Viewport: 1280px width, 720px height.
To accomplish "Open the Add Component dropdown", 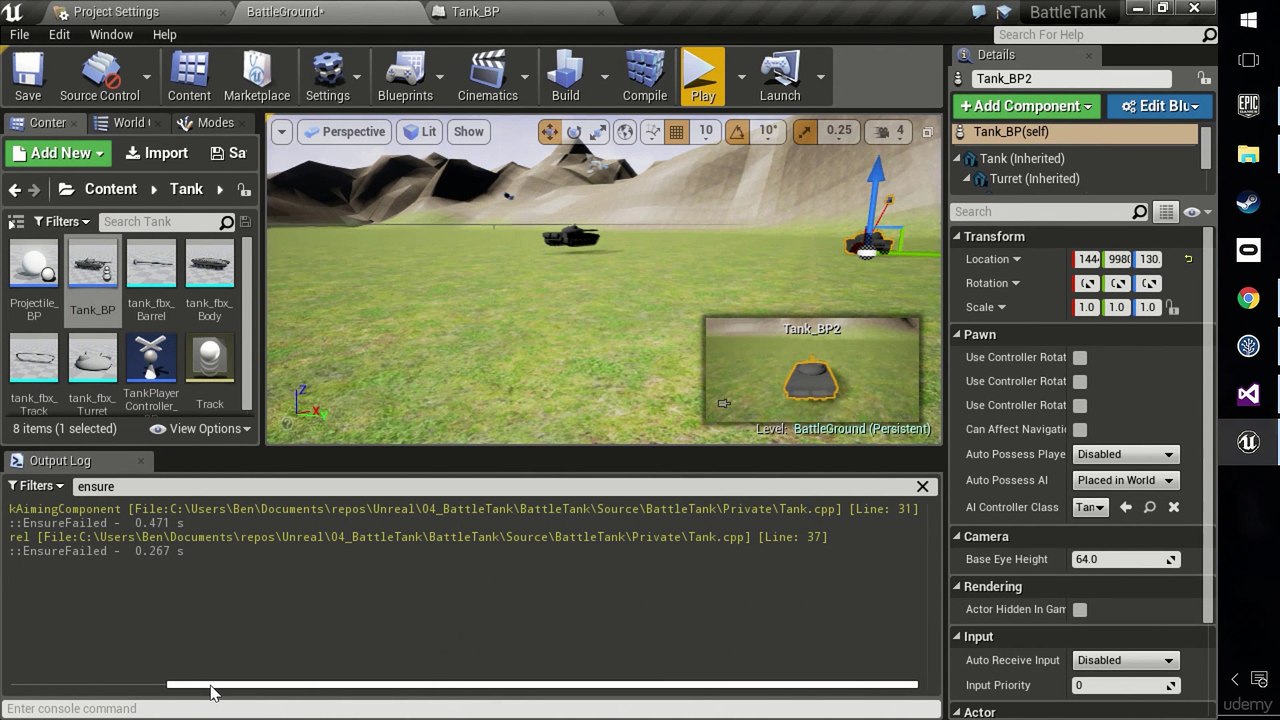I will [x=1026, y=106].
